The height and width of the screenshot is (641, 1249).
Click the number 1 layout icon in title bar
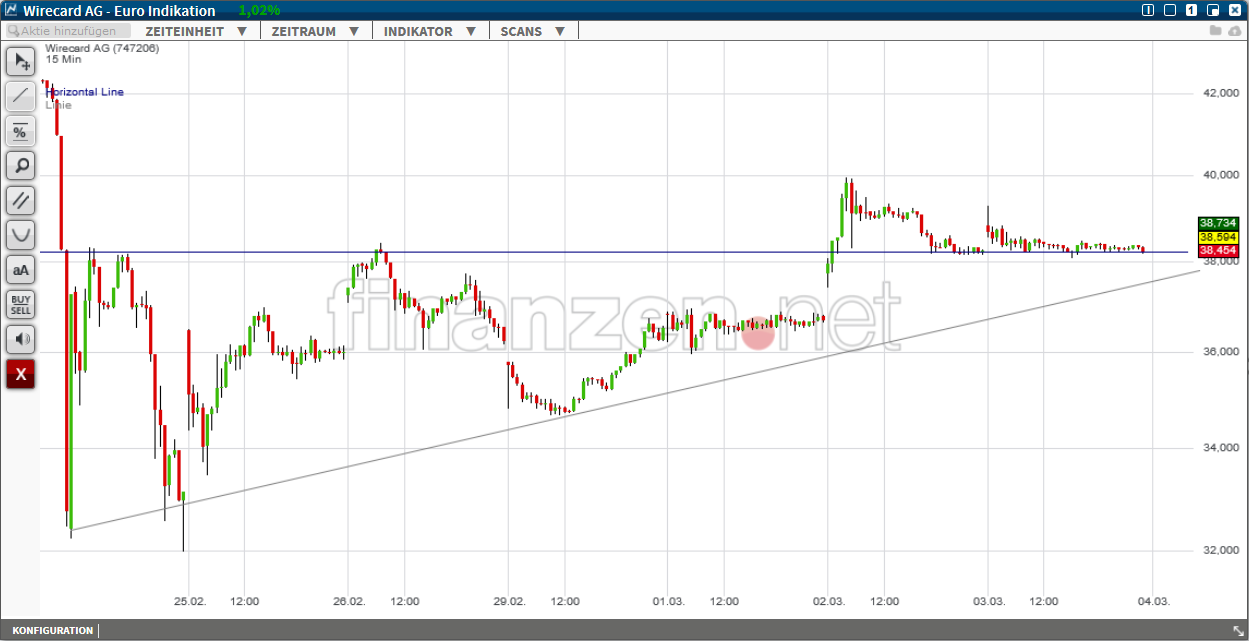[x=1191, y=10]
